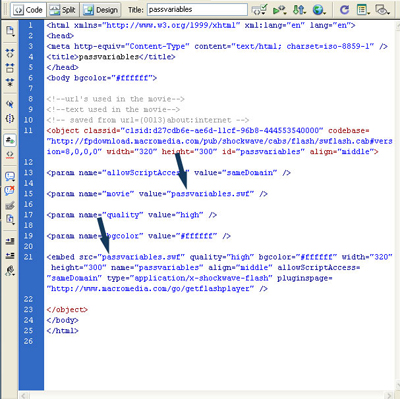Click the Collapse Full Tag icon
The height and width of the screenshot is (399, 400).
[10, 53]
